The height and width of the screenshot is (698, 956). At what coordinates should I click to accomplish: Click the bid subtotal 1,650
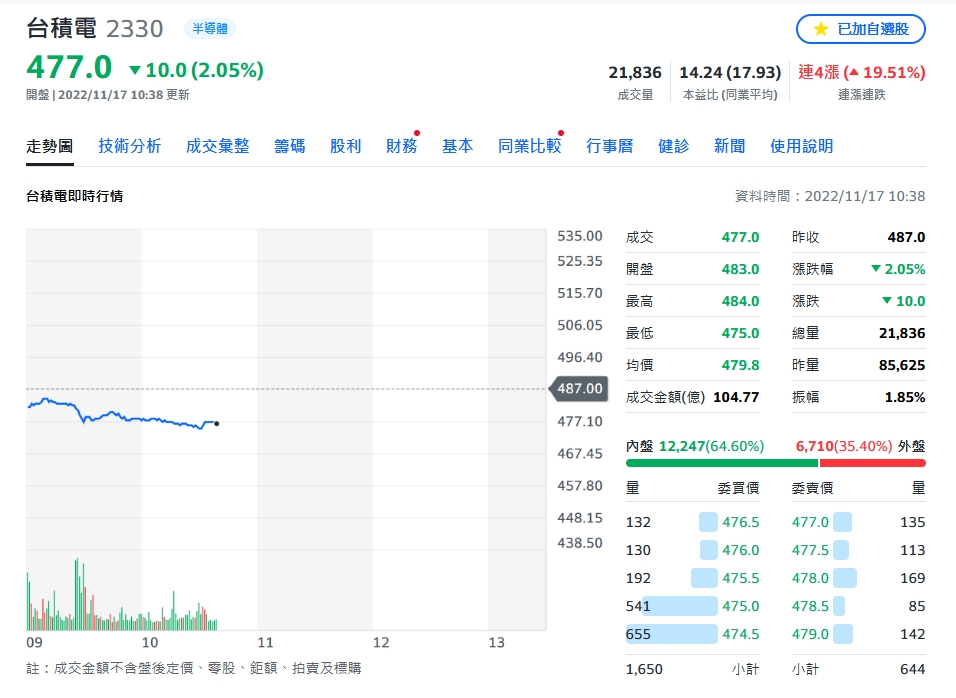click(644, 669)
